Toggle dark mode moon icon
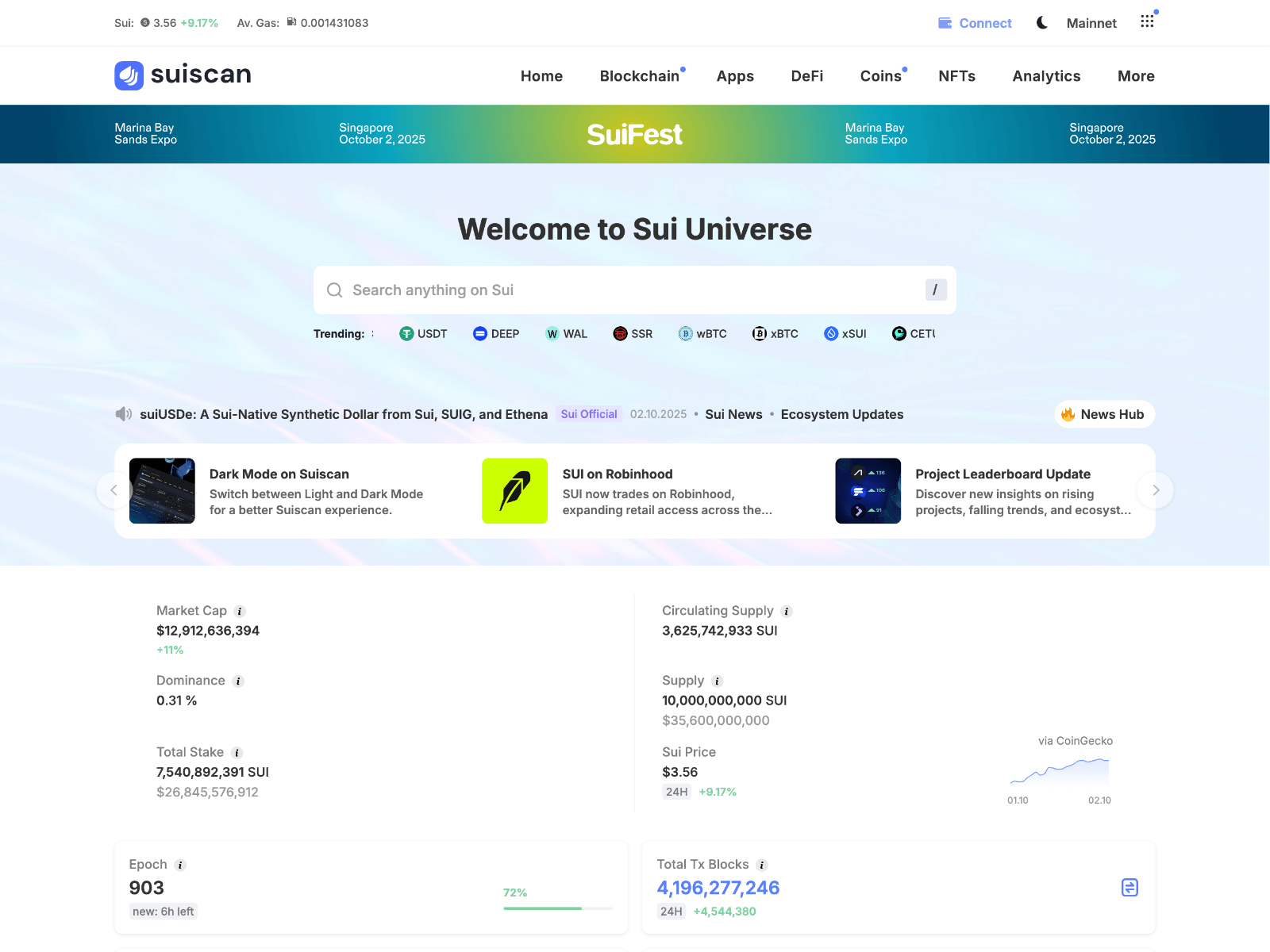This screenshot has width=1270, height=952. (x=1042, y=23)
